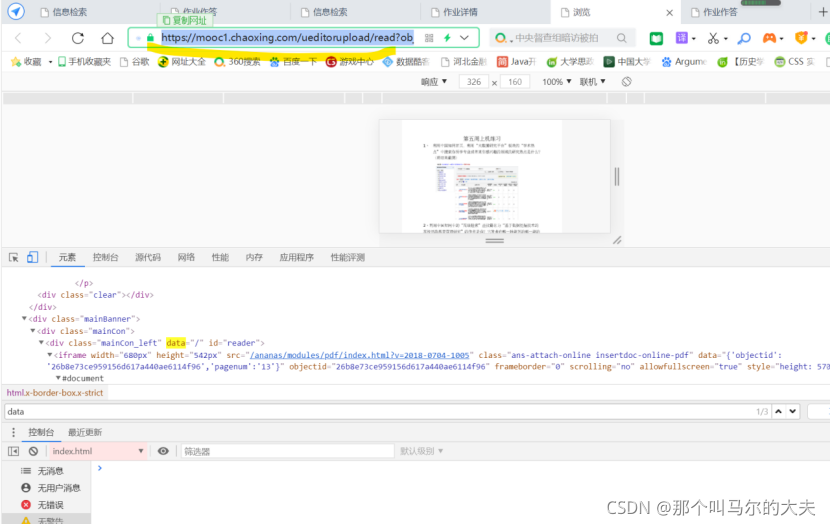The width and height of the screenshot is (831, 525).
Task: Jump to previous search result arrow
Action: coord(778,412)
